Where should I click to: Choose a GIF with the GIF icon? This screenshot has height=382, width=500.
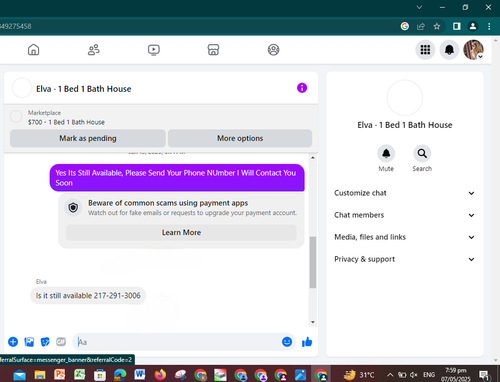coord(61,342)
